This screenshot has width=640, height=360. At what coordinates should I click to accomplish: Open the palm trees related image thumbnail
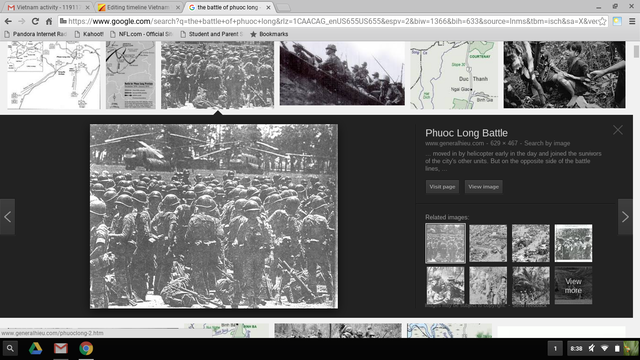[x=531, y=285]
